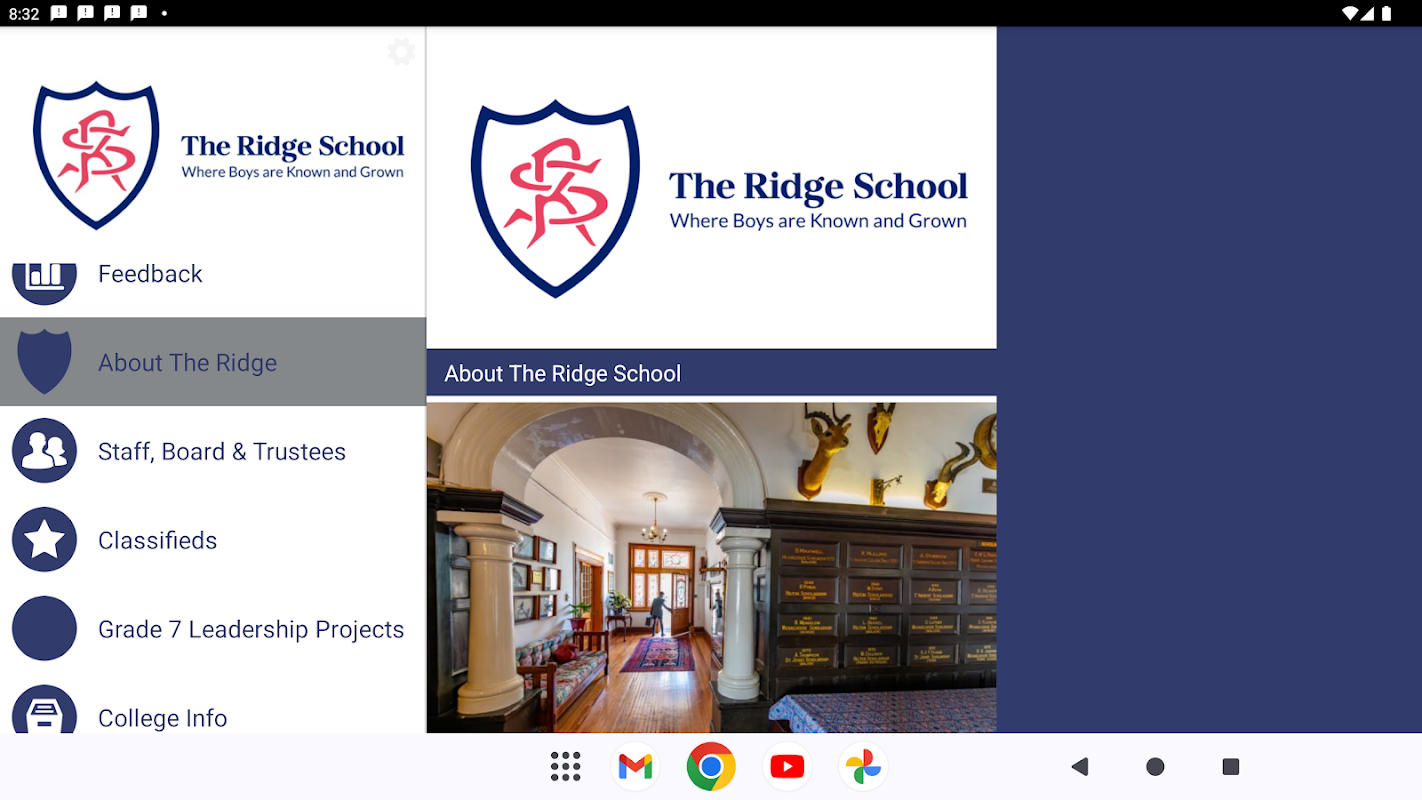Open the school hallway photo
This screenshot has width=1422, height=800.
(711, 568)
